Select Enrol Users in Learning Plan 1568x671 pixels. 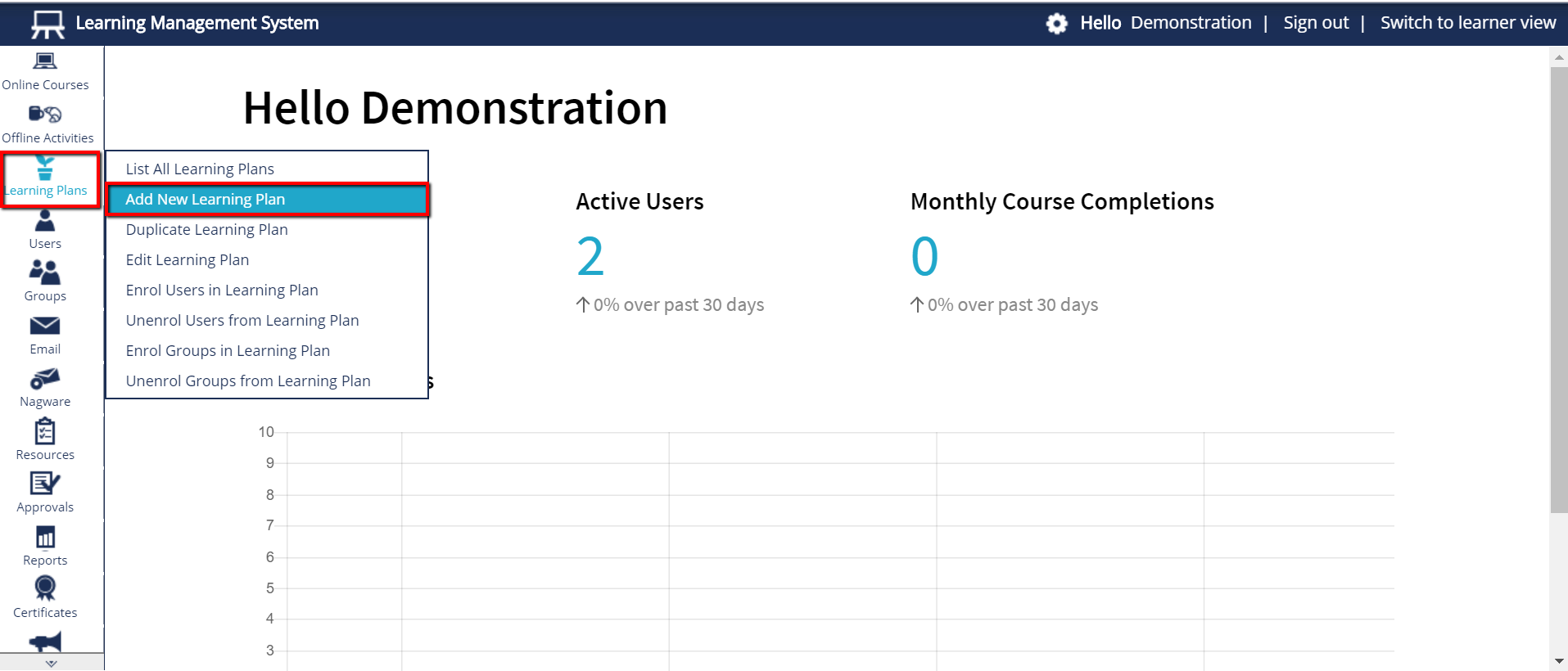222,290
